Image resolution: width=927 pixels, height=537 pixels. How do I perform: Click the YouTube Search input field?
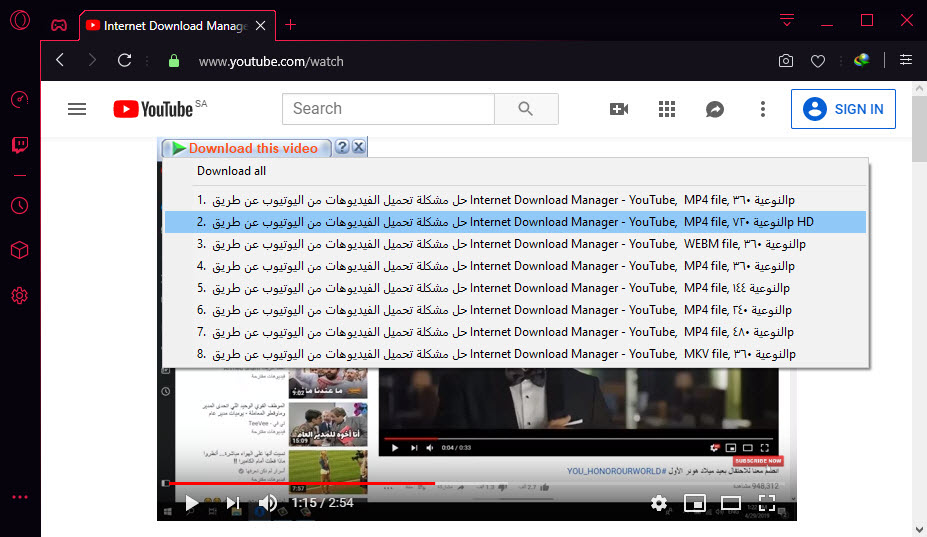pos(388,109)
